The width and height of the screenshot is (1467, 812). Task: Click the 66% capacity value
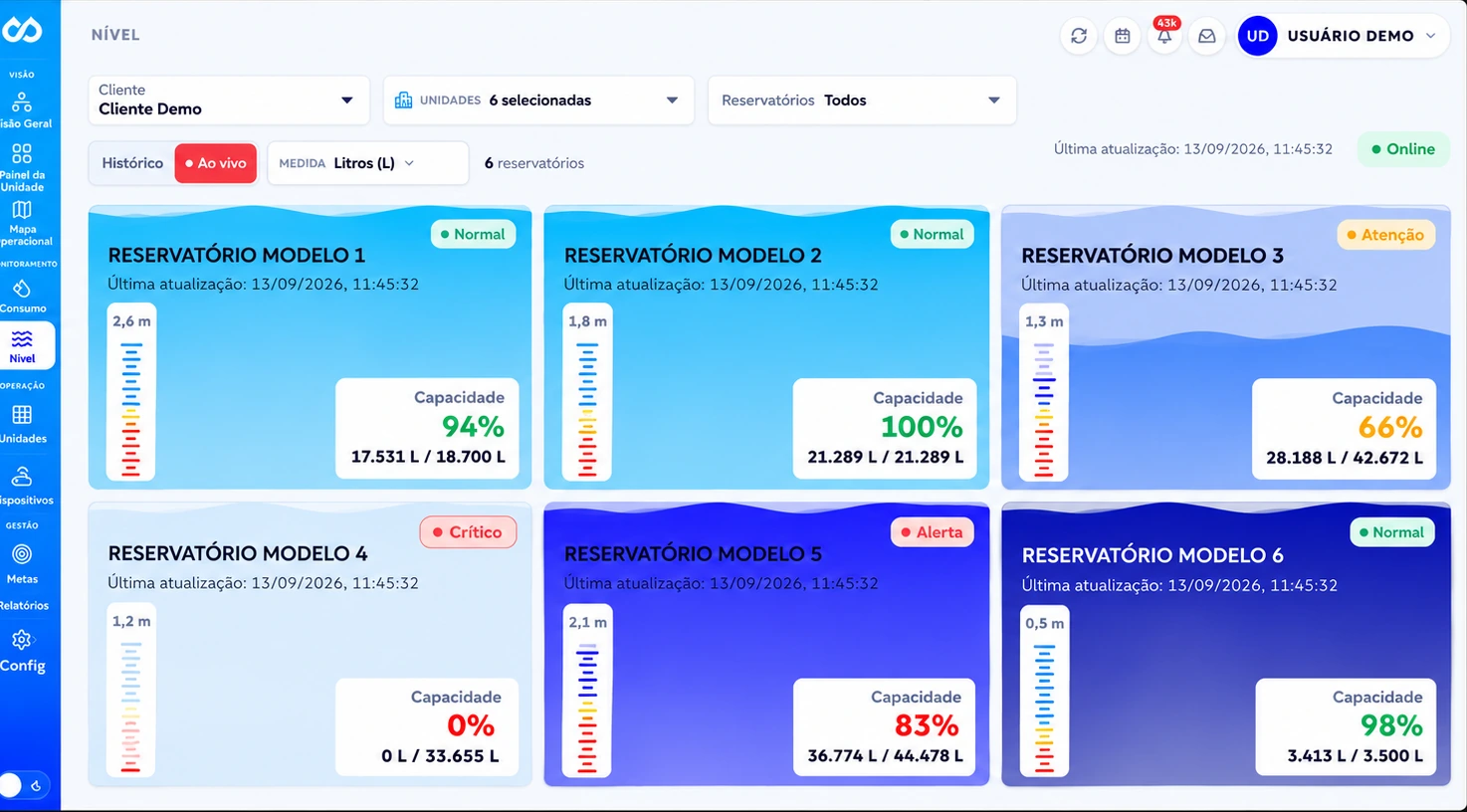[x=1390, y=428]
